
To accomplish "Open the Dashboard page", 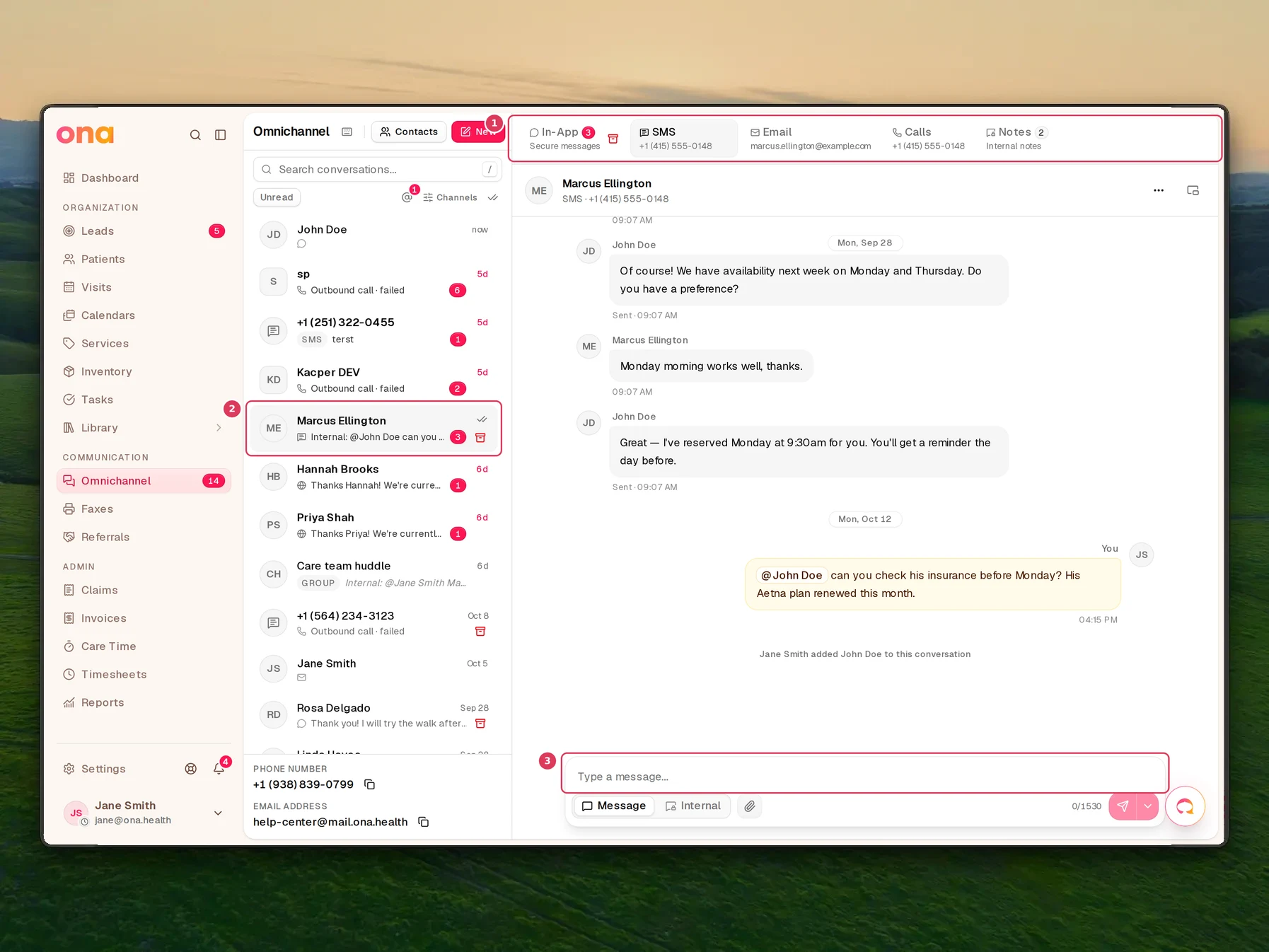I will [x=144, y=178].
